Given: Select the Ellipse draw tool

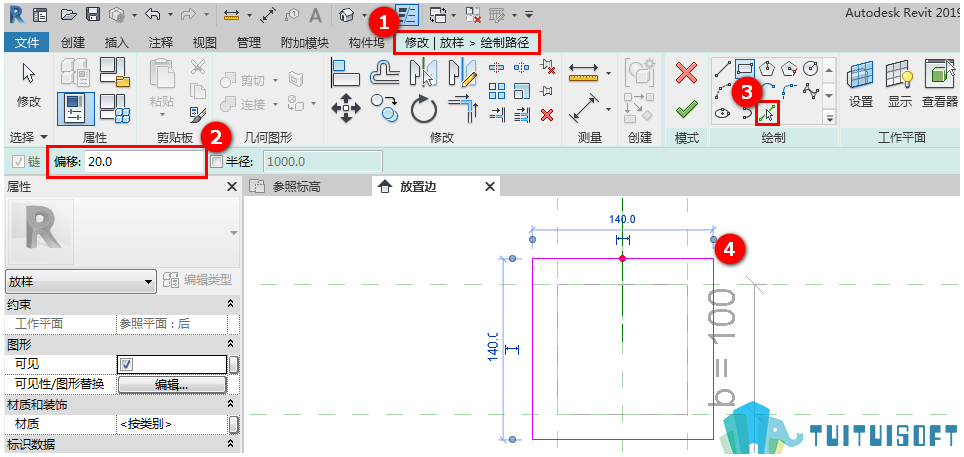Looking at the screenshot, I should click(722, 113).
